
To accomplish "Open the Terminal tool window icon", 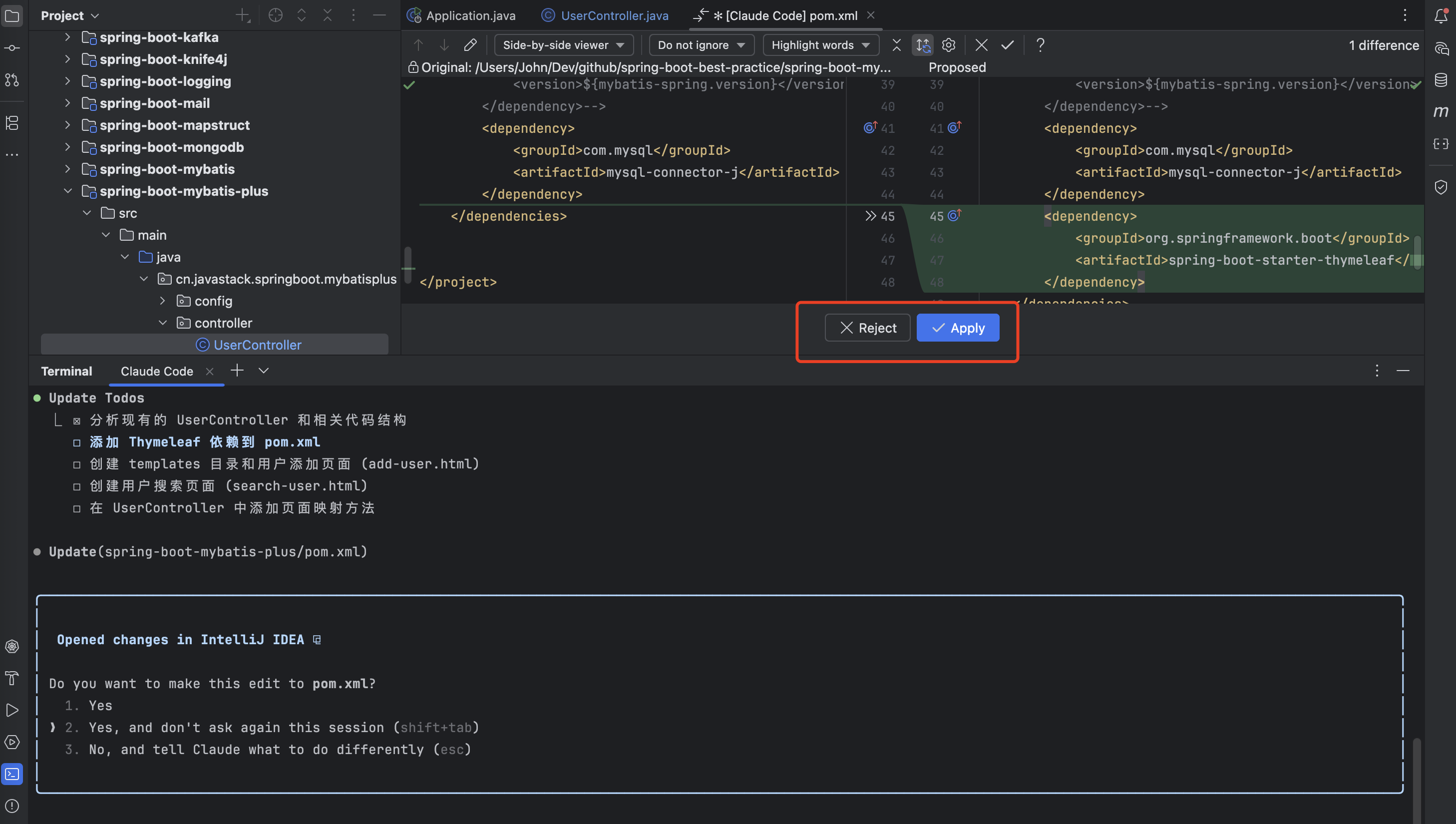I will (12, 774).
